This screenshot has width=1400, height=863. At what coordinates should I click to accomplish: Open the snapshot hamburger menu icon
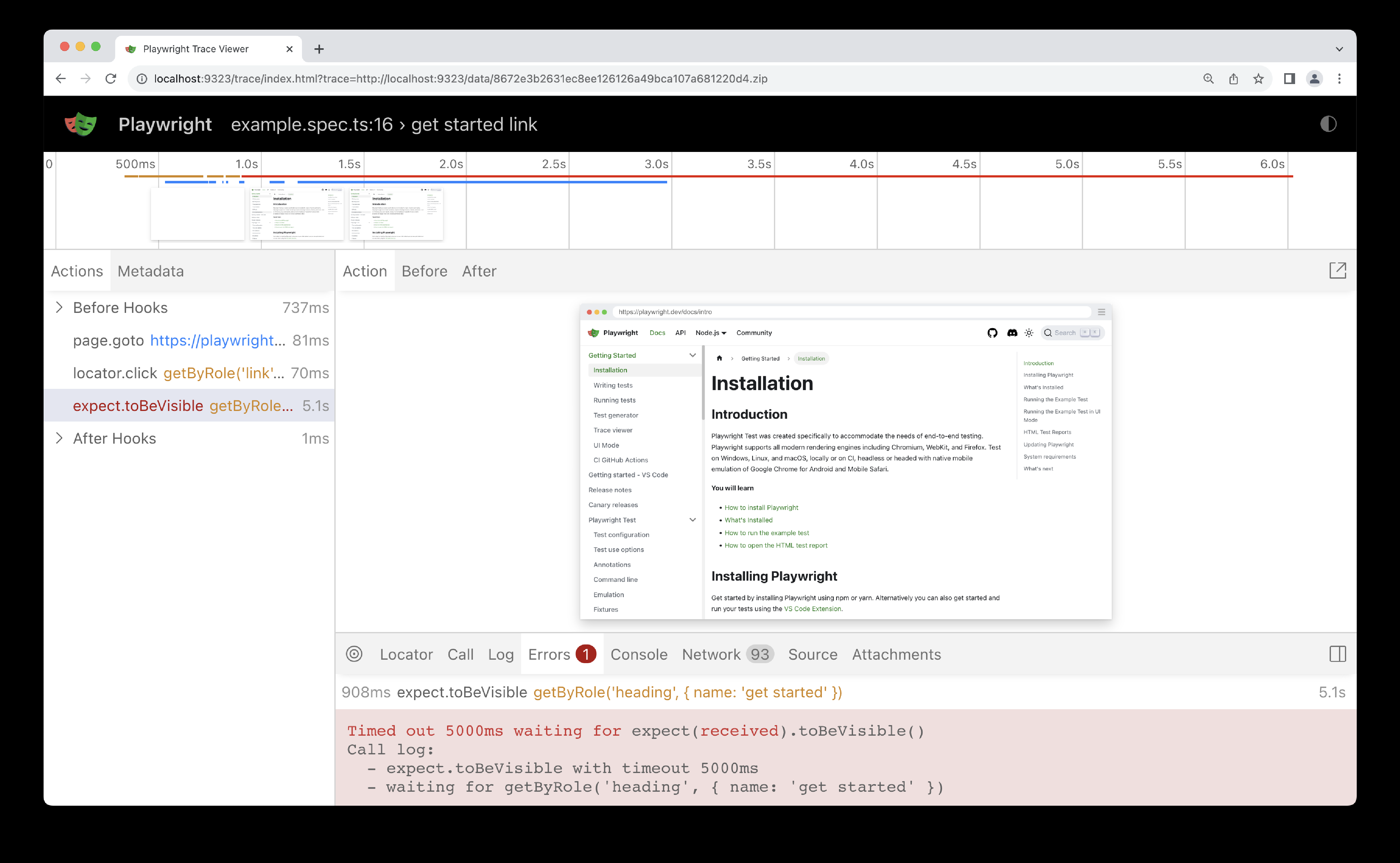(1101, 312)
